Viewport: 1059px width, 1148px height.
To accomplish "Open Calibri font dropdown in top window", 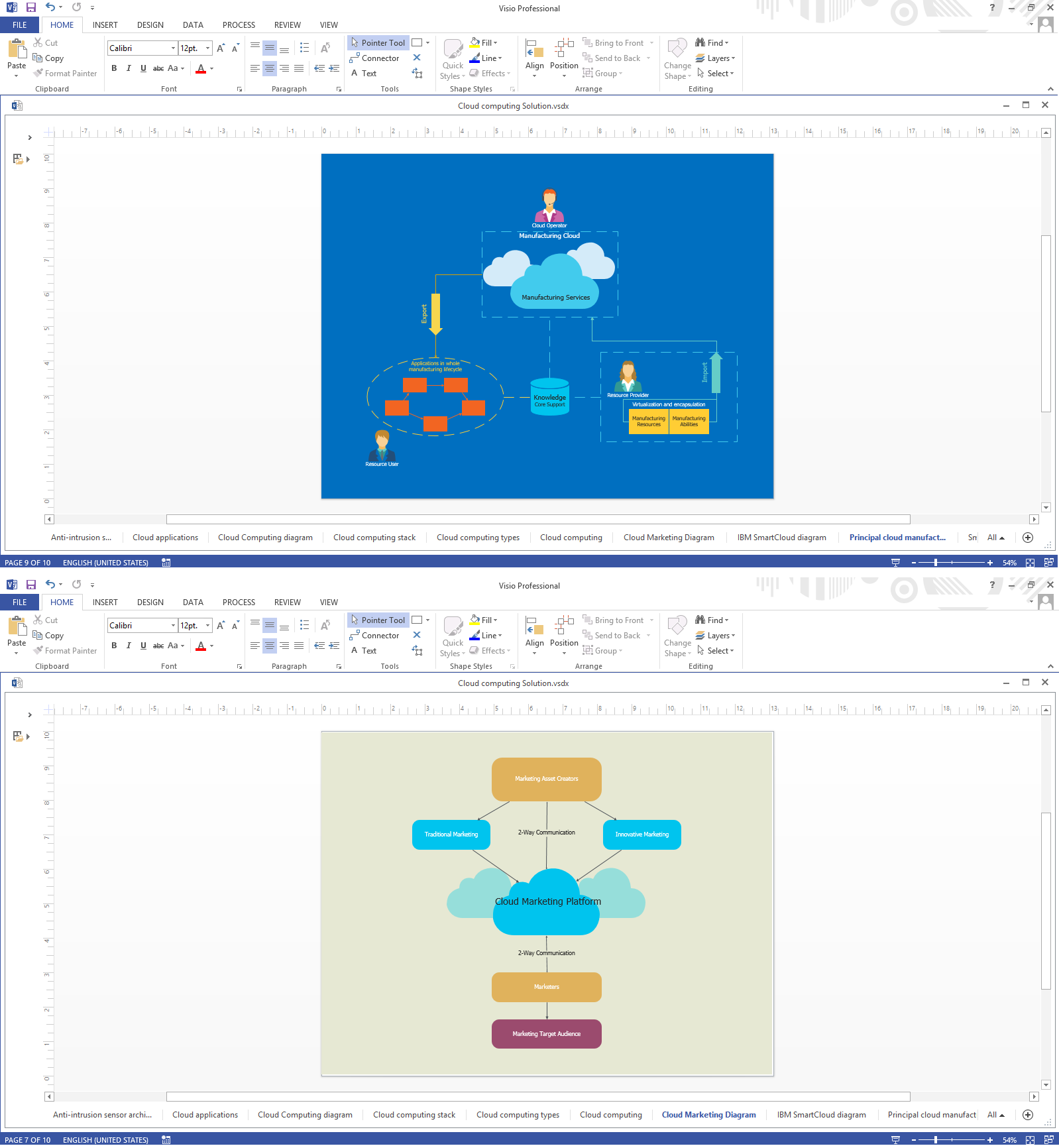I will (173, 48).
